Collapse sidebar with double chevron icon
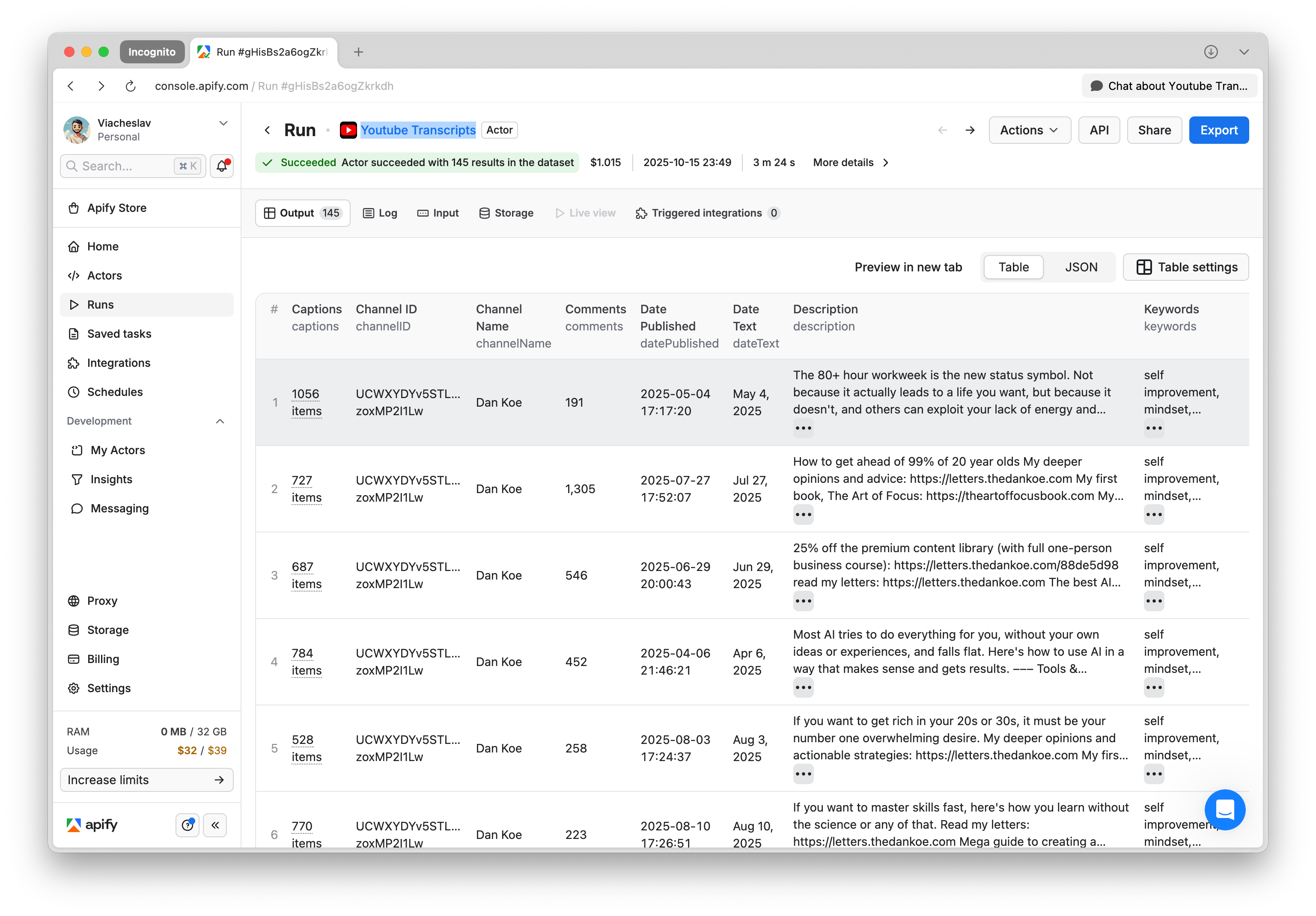Viewport: 1316px width, 916px height. pyautogui.click(x=215, y=825)
